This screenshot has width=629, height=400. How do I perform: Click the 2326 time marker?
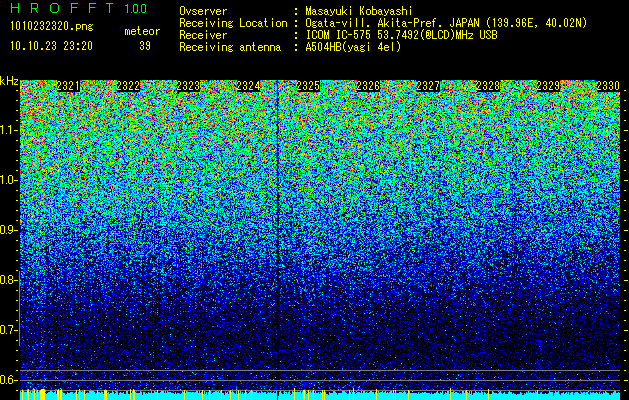click(368, 86)
